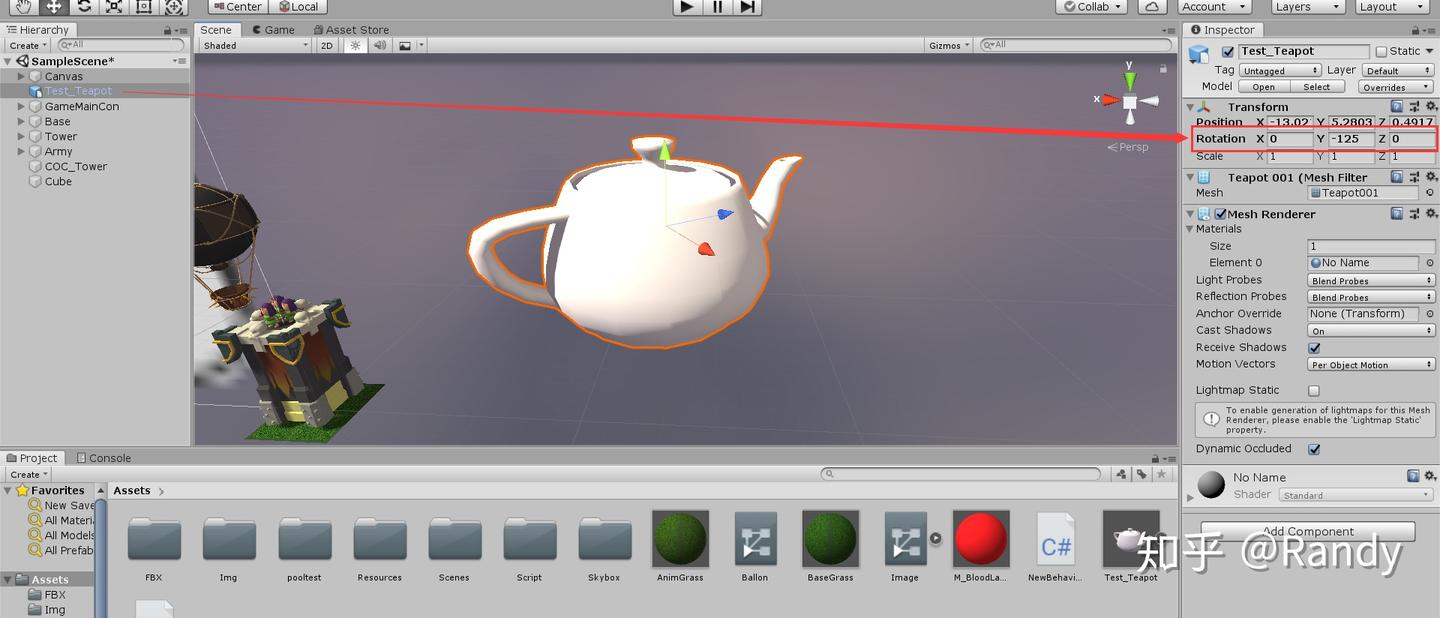1440x618 pixels.
Task: Expand the Tower object in Hierarchy
Action: pos(21,136)
